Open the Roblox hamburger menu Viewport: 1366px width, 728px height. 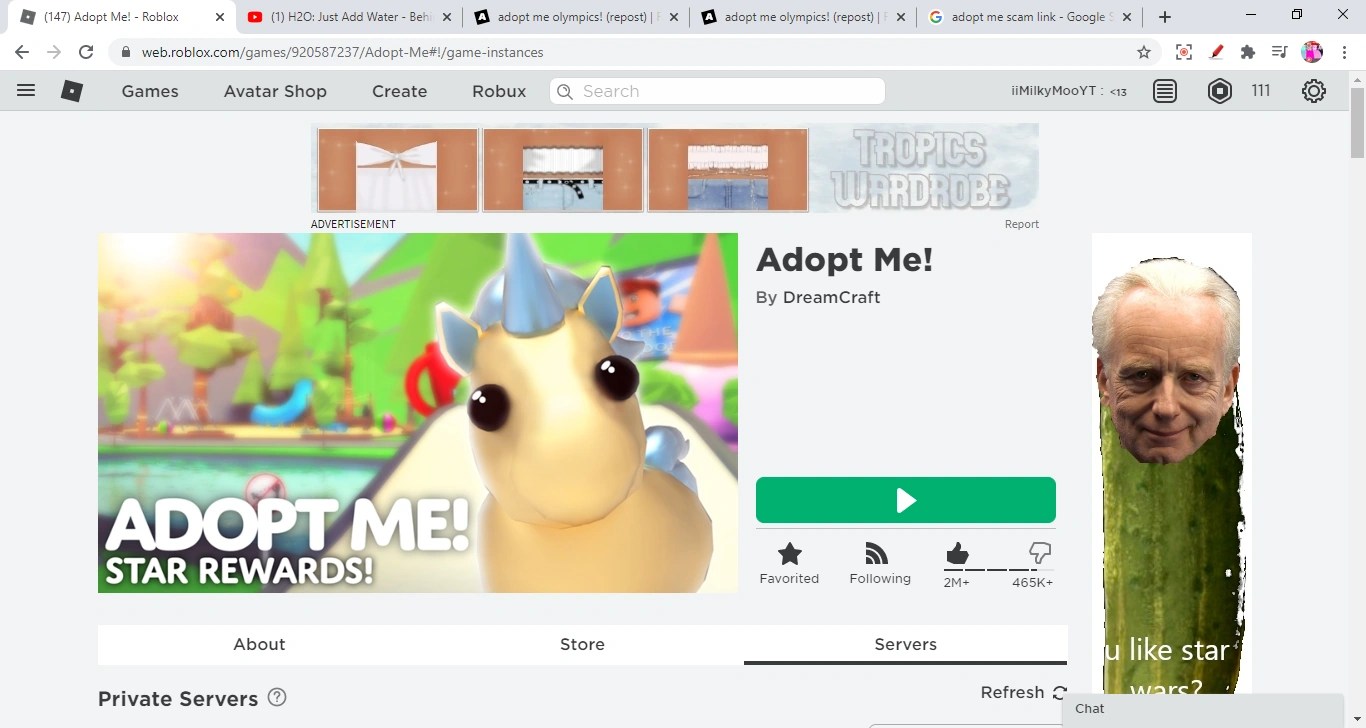(x=26, y=91)
